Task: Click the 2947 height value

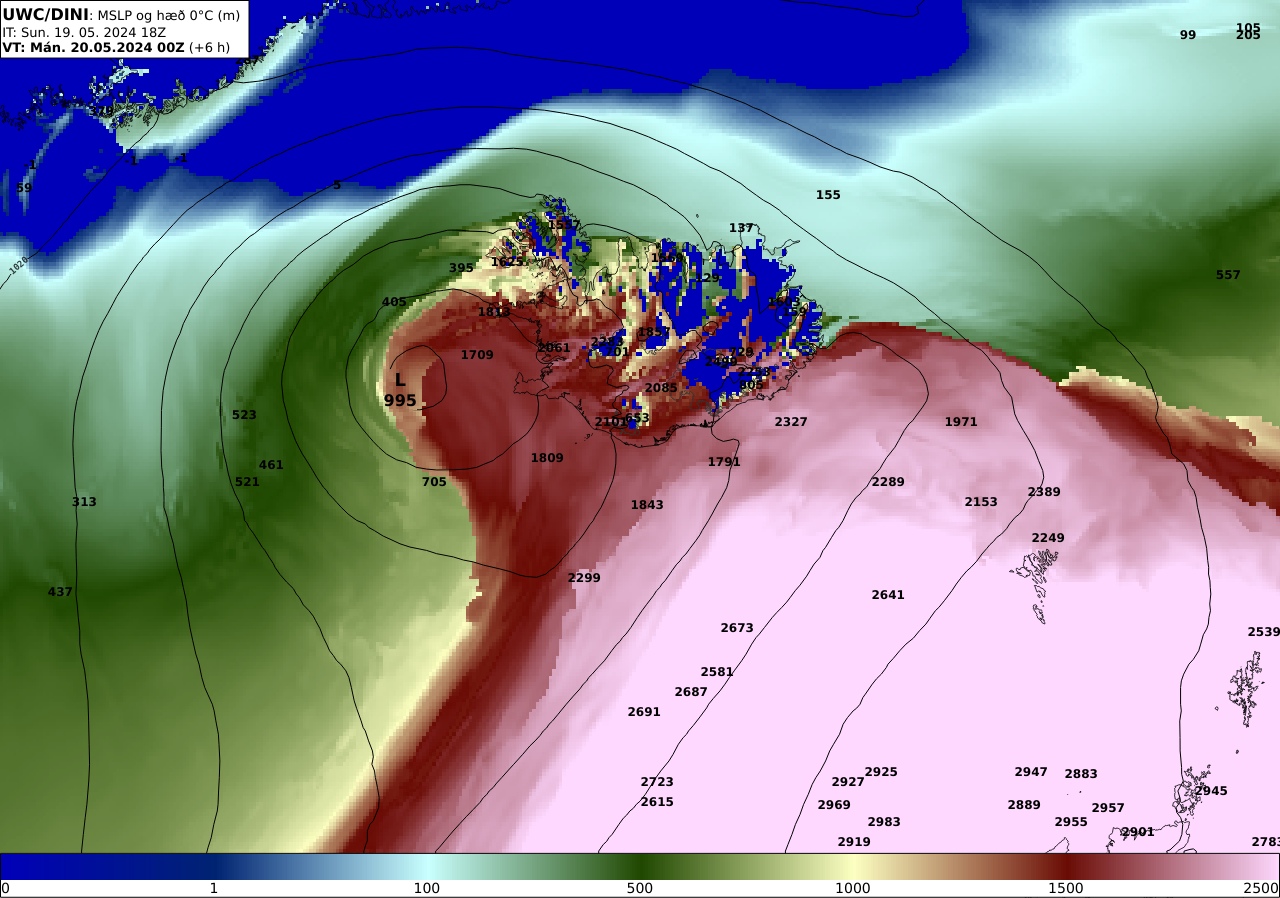Action: [x=1031, y=772]
